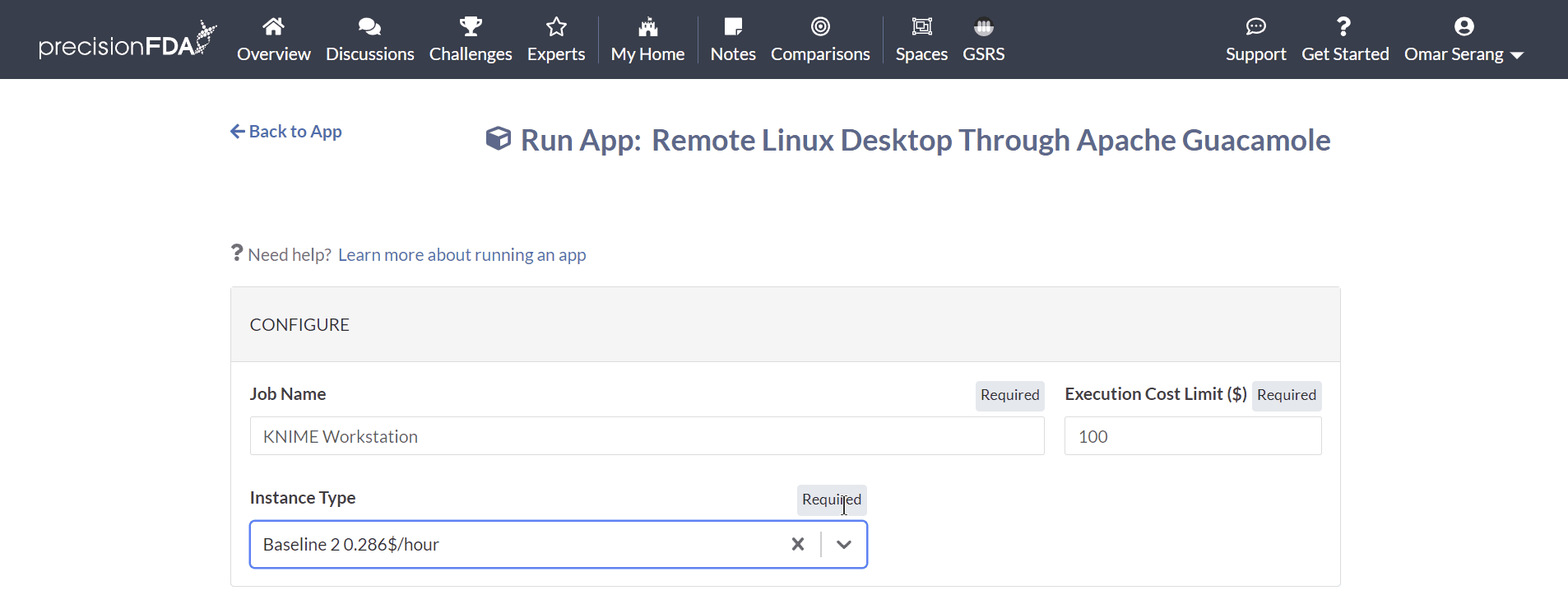Viewport: 1568px width, 609px height.
Task: Click the Back to App link
Action: coord(286,132)
